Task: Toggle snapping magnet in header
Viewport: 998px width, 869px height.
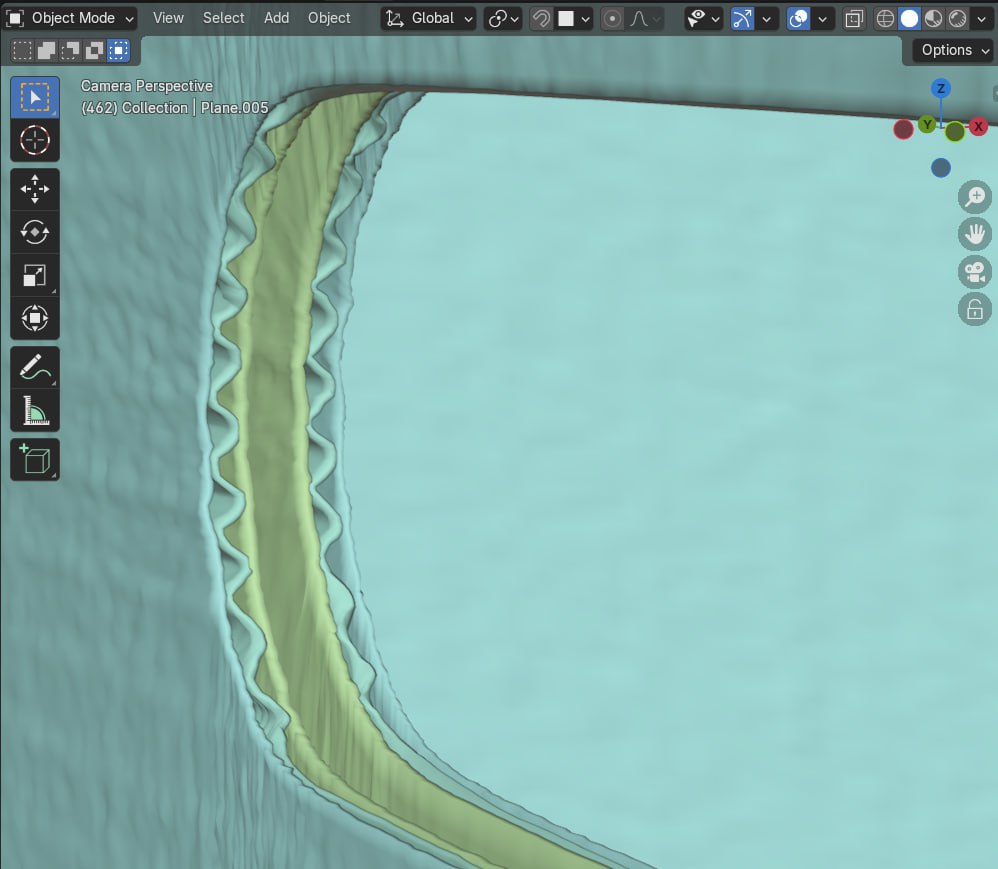Action: pos(541,18)
